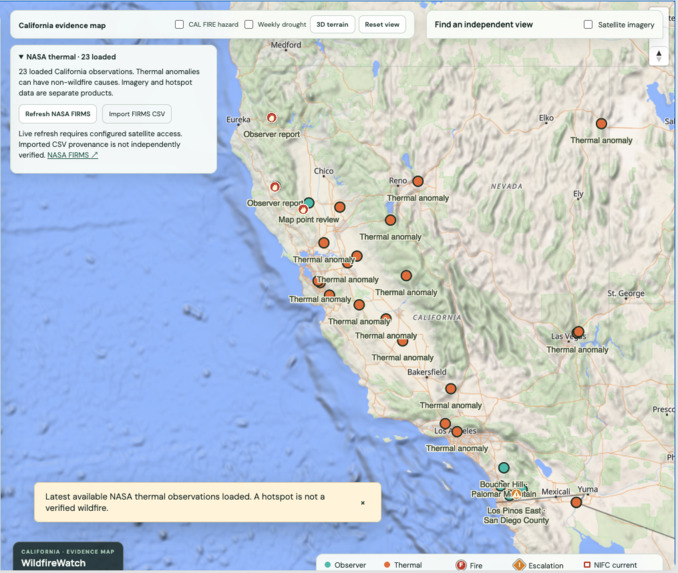Click the Medford city label
Image resolution: width=678 pixels, height=573 pixels.
coord(286,45)
